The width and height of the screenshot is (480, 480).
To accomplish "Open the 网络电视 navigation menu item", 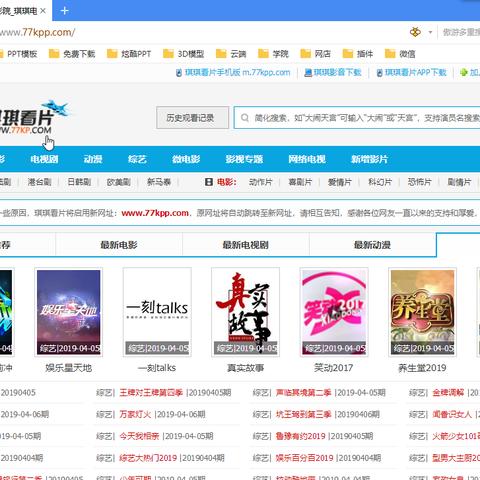I will click(x=307, y=159).
